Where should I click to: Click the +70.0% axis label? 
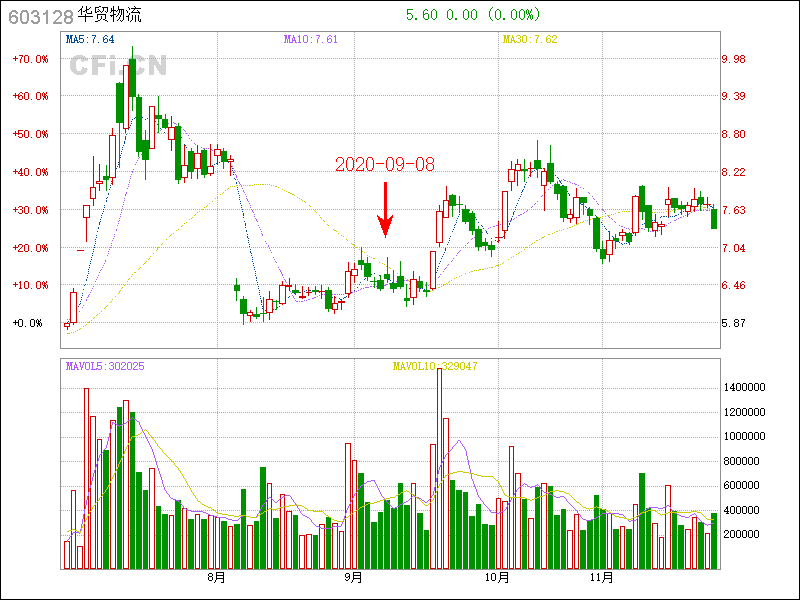point(31,59)
